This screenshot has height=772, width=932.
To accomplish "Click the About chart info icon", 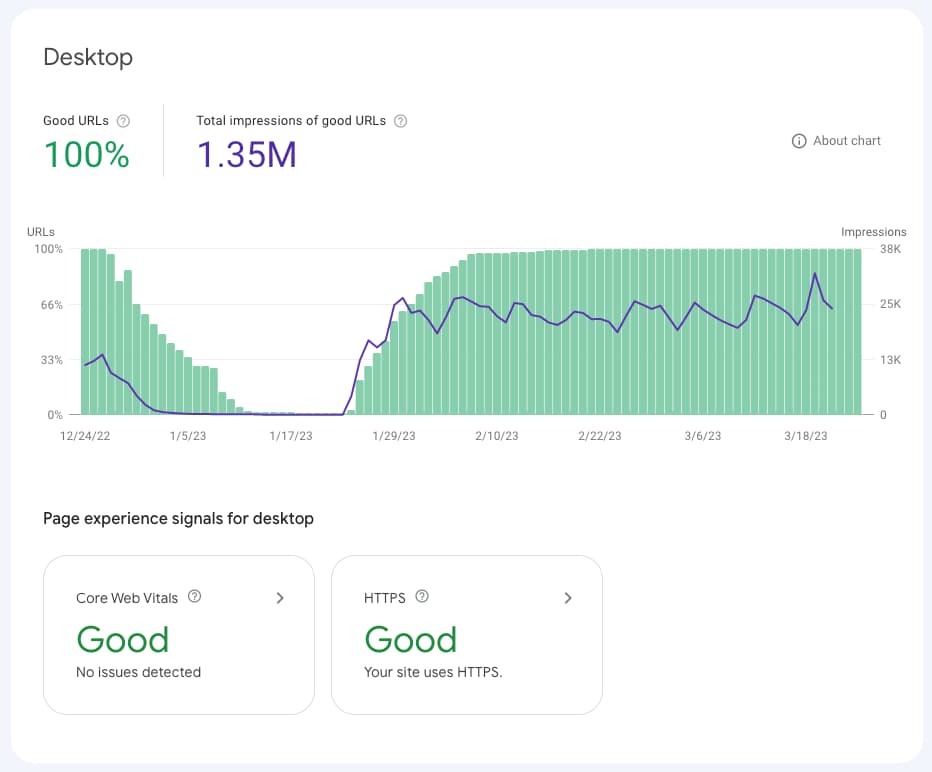I will pos(799,140).
